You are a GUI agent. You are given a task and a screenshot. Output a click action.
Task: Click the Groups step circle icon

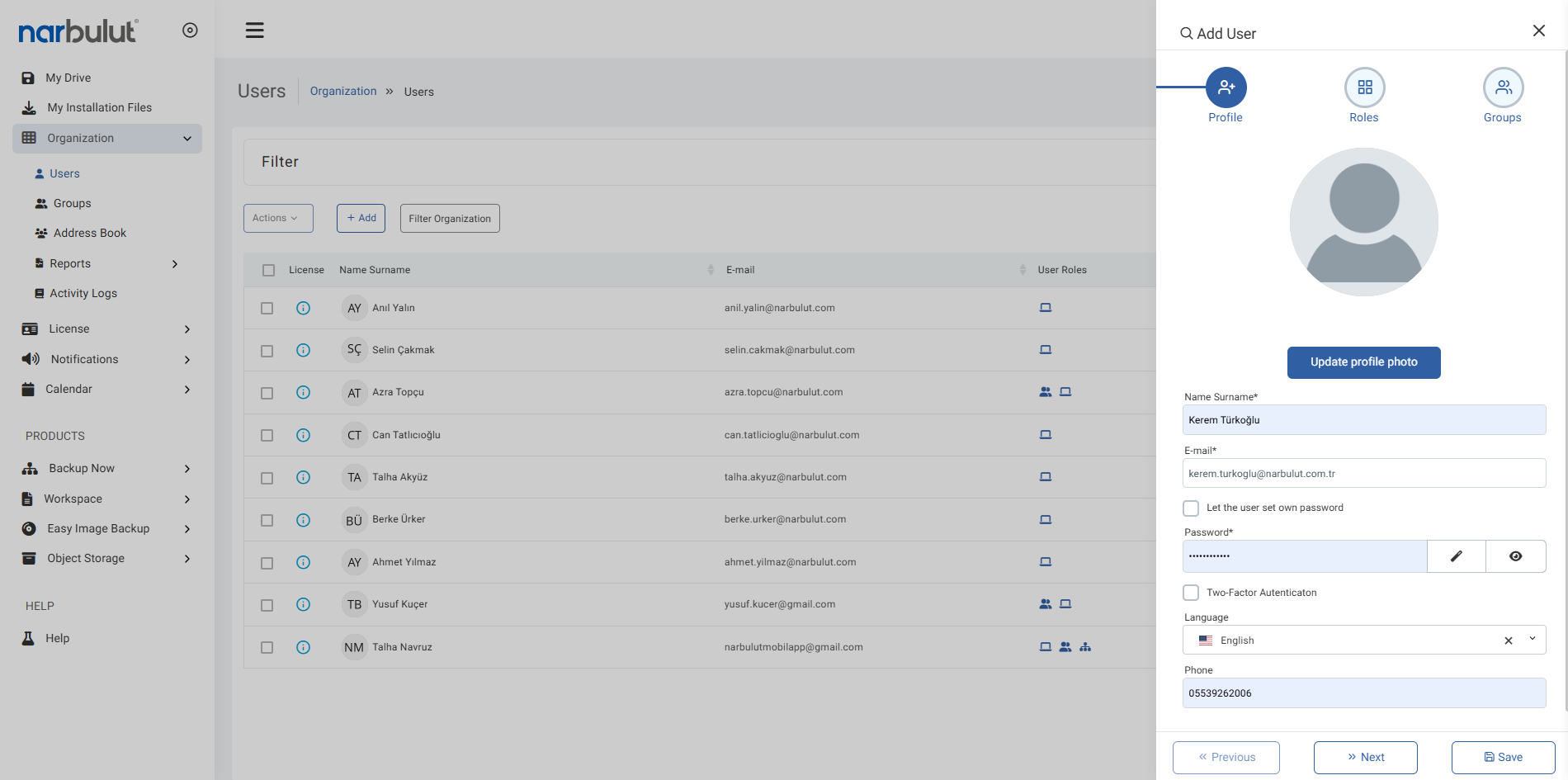[1504, 87]
